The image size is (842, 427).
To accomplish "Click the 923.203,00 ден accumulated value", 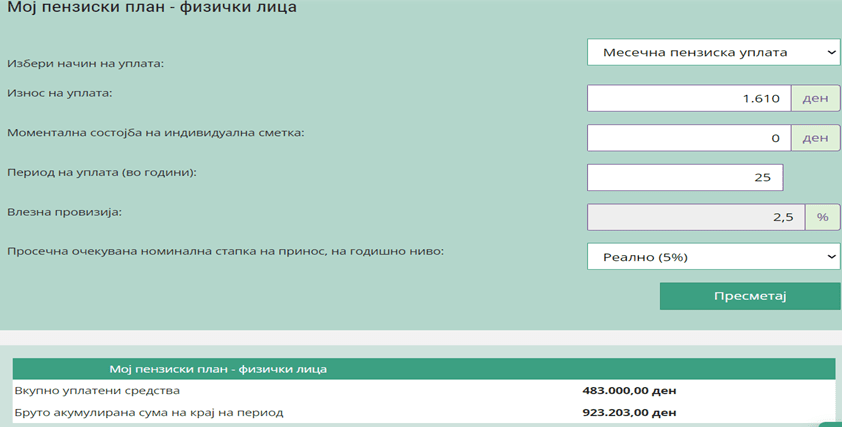I will coord(630,411).
